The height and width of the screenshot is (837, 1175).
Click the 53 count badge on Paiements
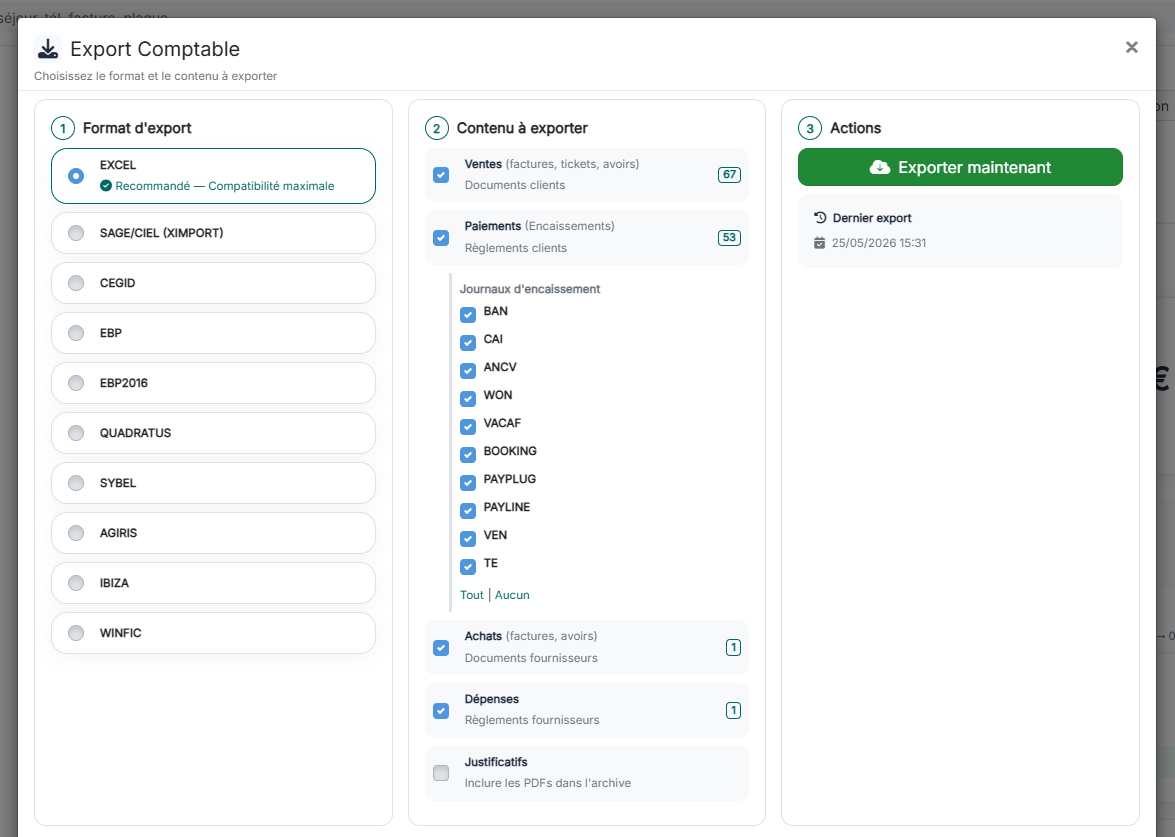(x=729, y=238)
